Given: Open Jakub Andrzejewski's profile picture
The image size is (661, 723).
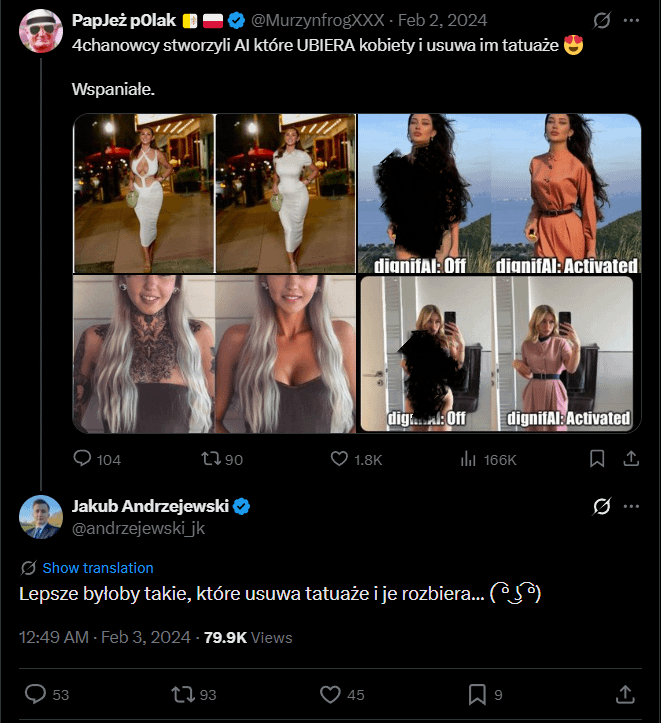Looking at the screenshot, I should tap(41, 517).
